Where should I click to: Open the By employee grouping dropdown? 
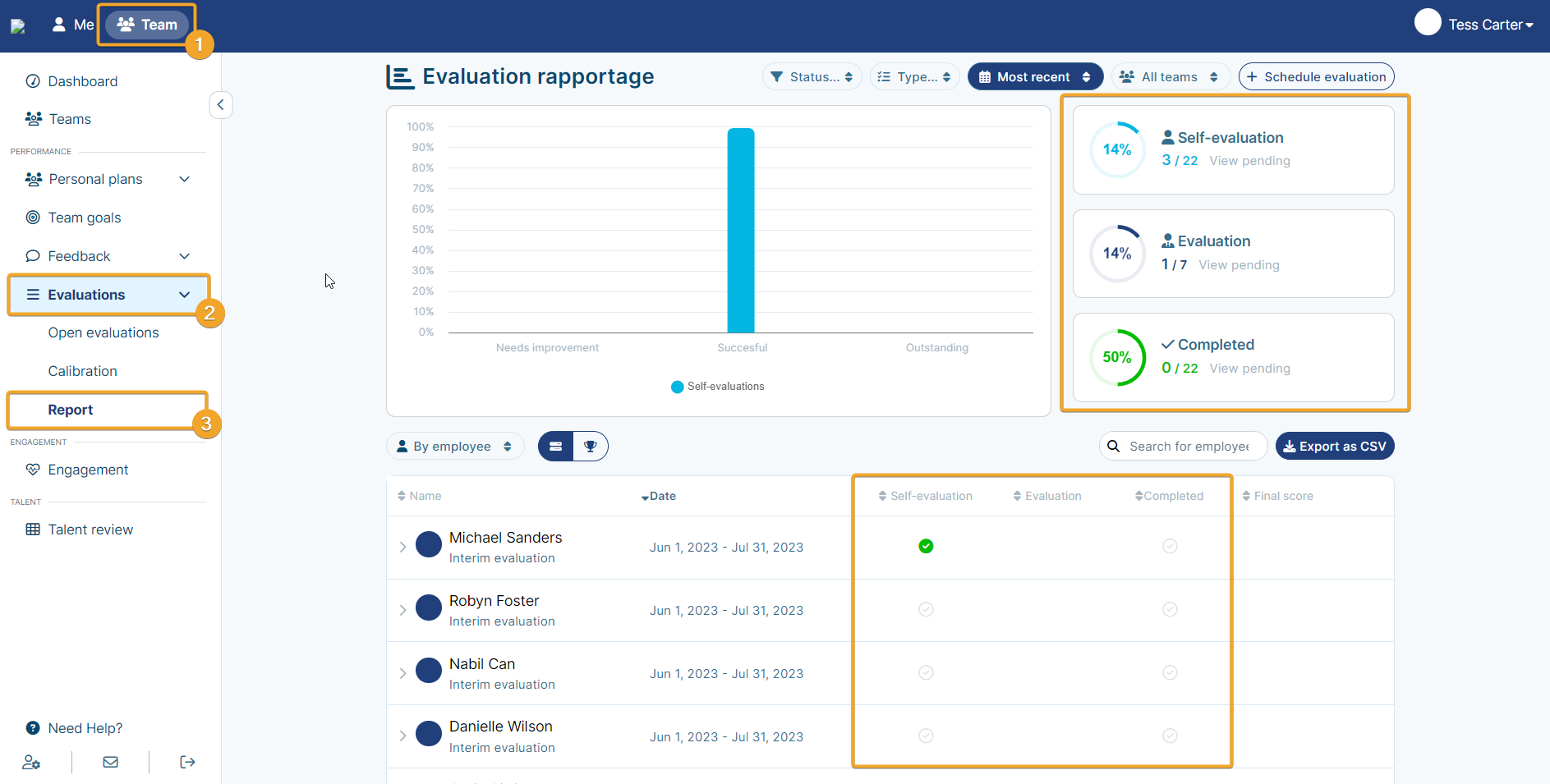click(455, 446)
